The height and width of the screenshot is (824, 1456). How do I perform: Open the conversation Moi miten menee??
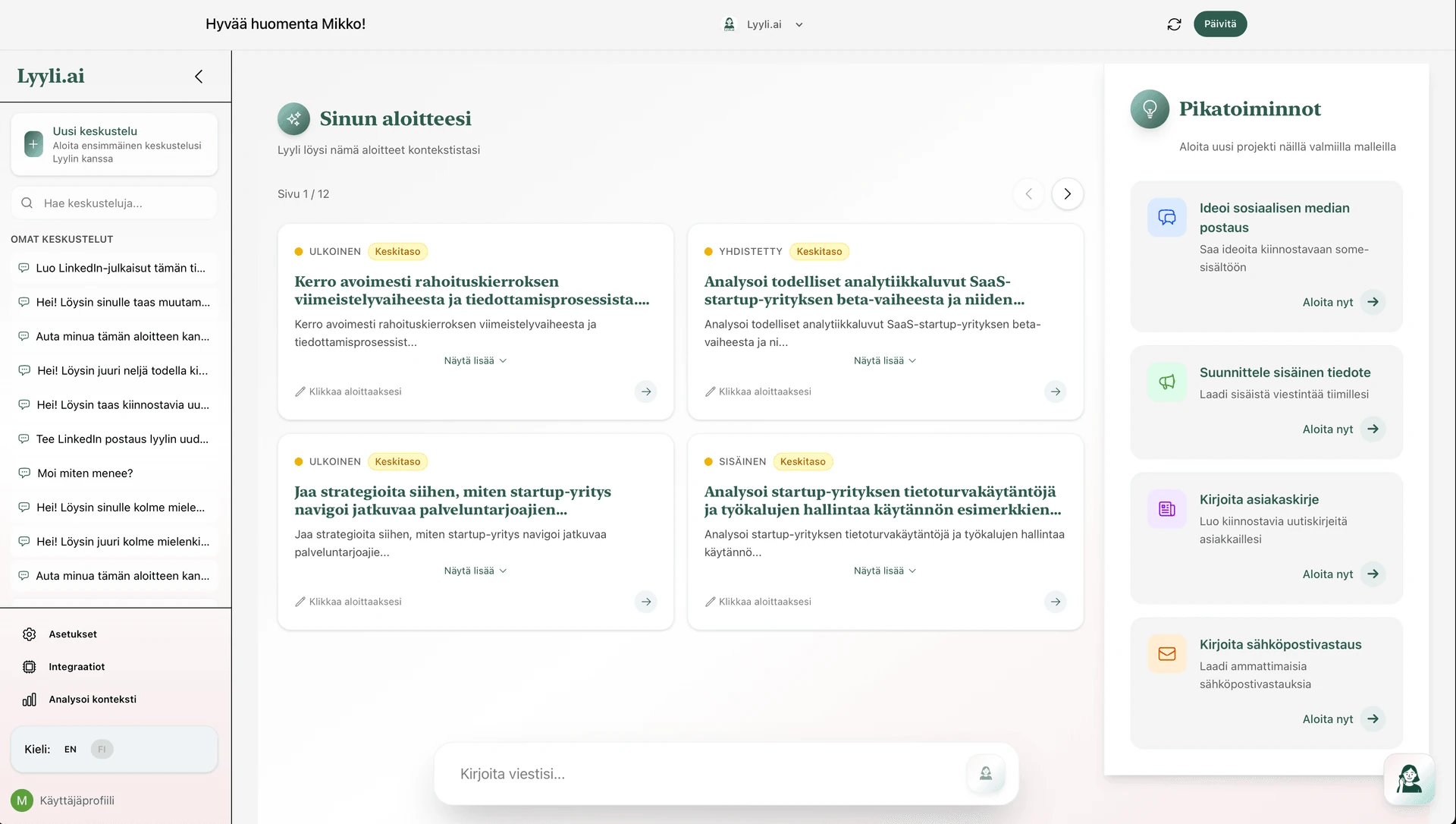tap(85, 473)
